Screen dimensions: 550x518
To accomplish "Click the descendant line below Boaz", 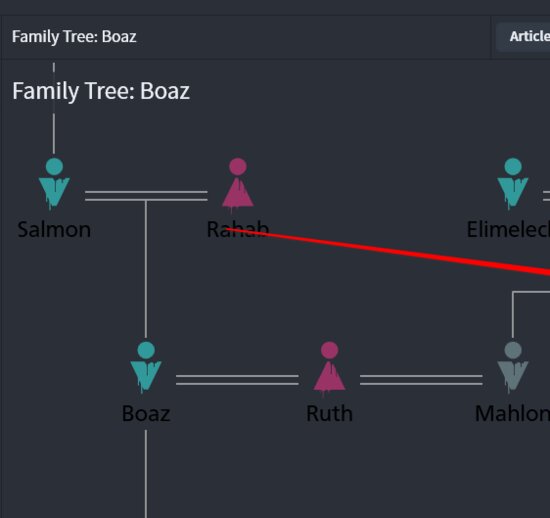I will tap(146, 474).
